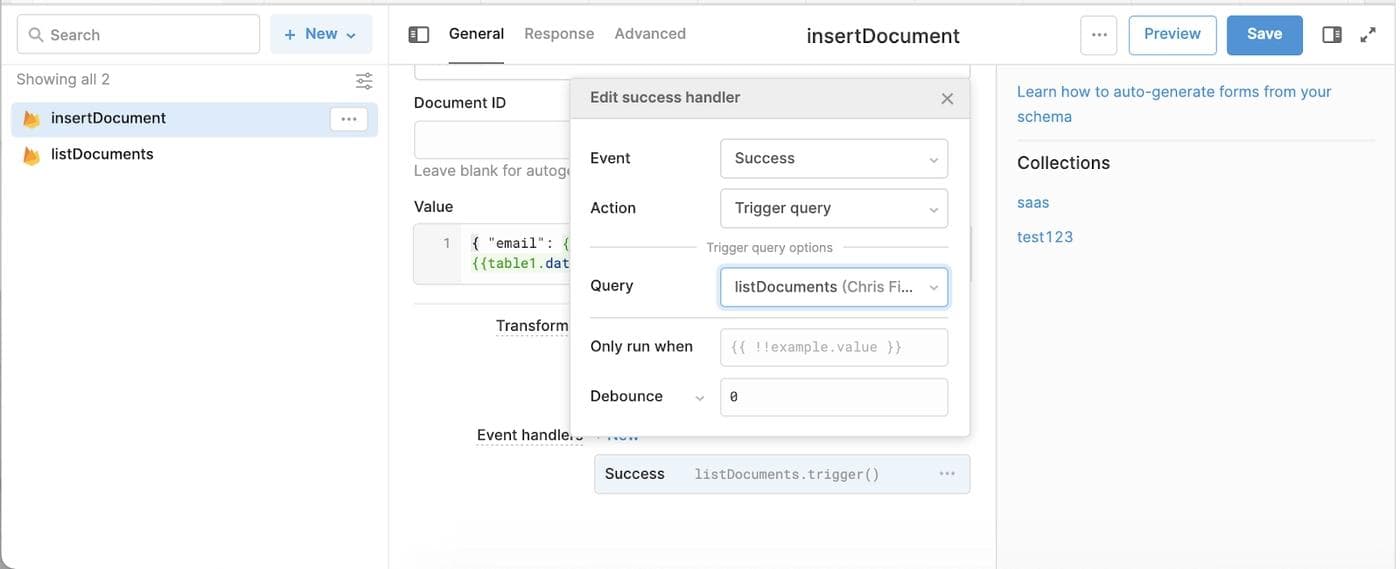Switch to the Response tab
Image resolution: width=1400 pixels, height=569 pixels.
[x=559, y=34]
